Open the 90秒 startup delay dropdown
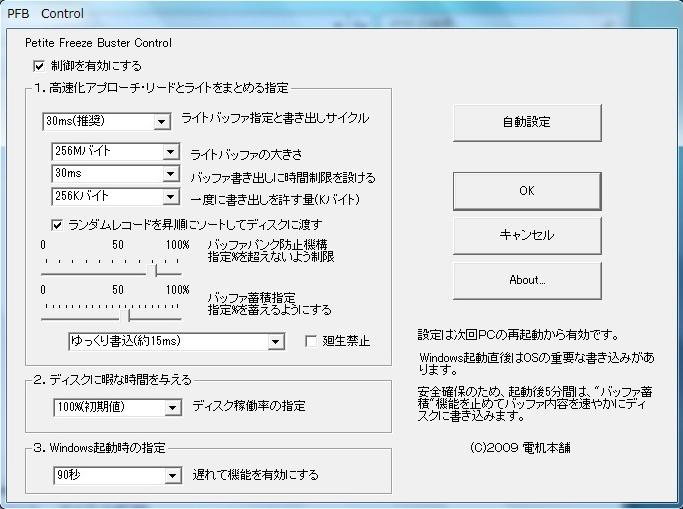683x509 pixels. 117,475
